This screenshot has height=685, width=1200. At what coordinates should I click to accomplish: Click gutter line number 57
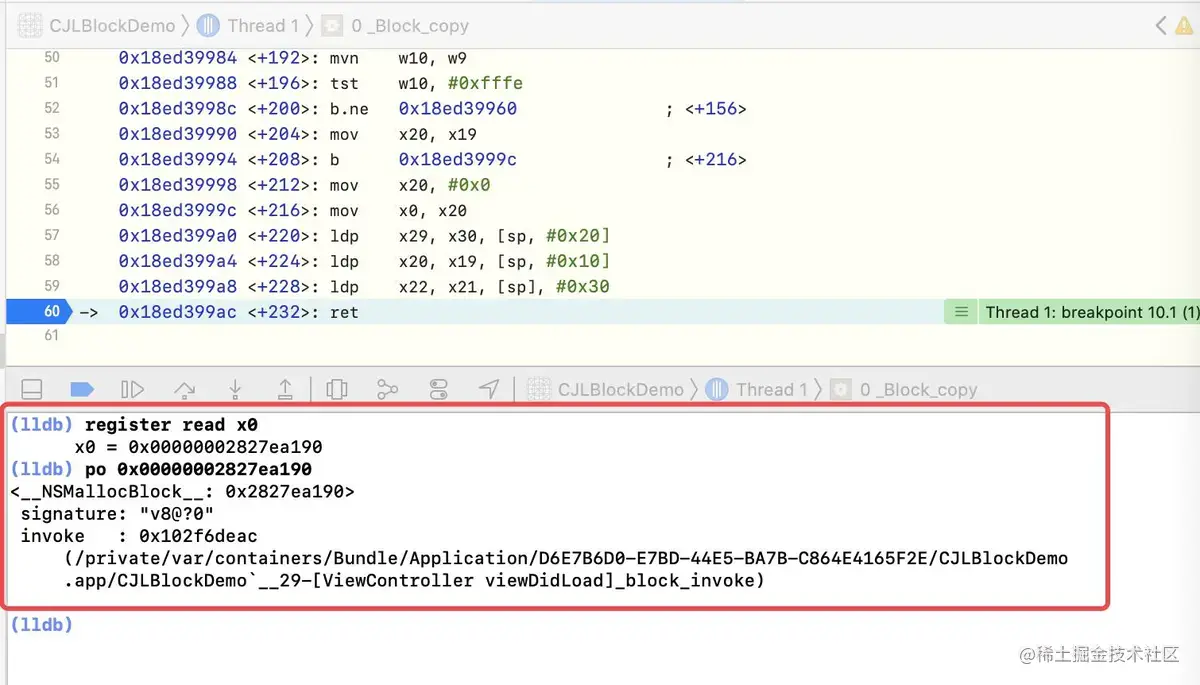coord(51,235)
